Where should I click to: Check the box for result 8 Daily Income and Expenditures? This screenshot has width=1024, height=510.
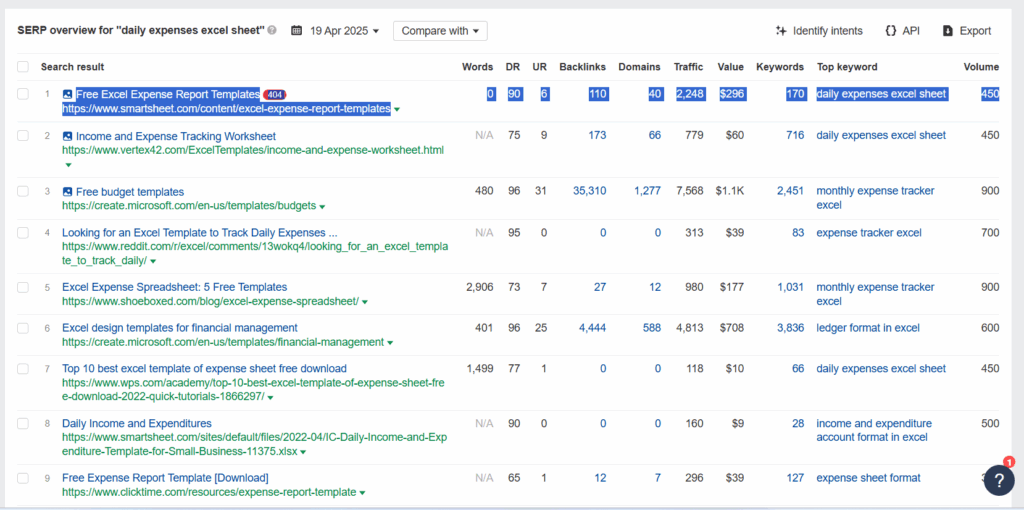tap(23, 423)
